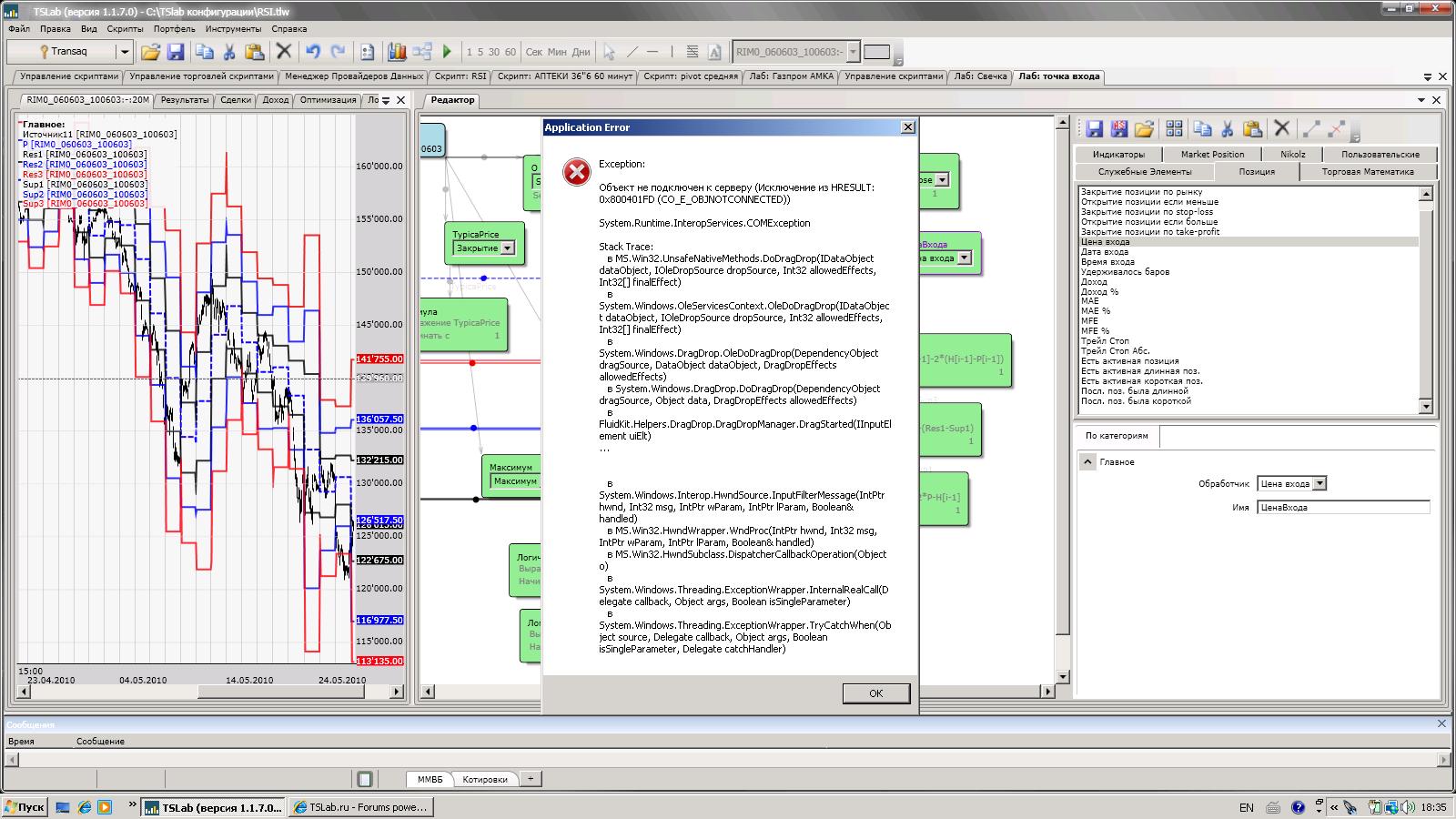Image resolution: width=1456 pixels, height=819 pixels.
Task: Open the bar chart icon in main toolbar
Action: coord(398,52)
